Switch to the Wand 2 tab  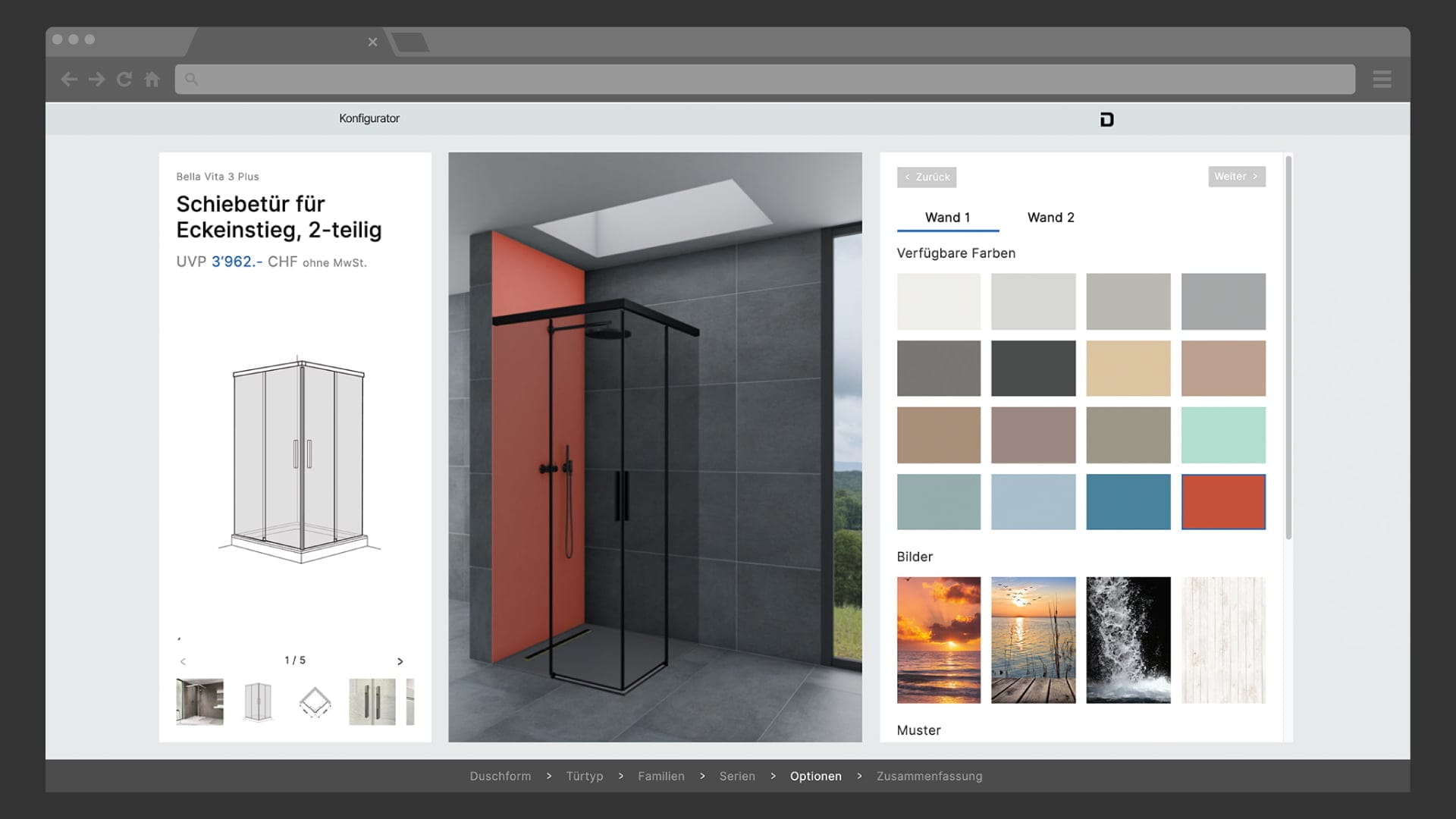1050,218
